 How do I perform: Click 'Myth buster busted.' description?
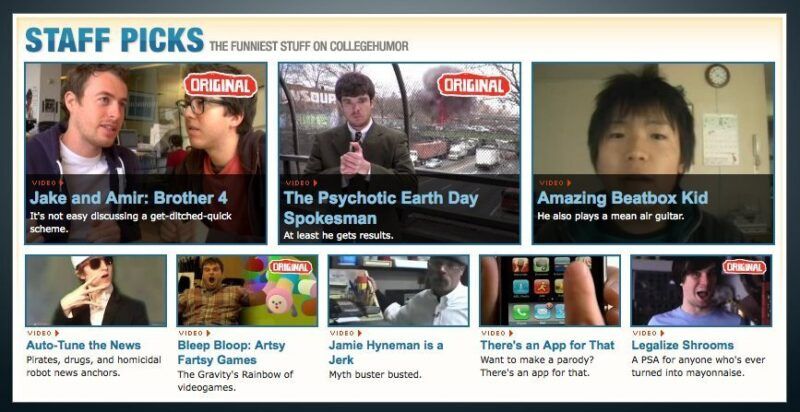pos(375,375)
